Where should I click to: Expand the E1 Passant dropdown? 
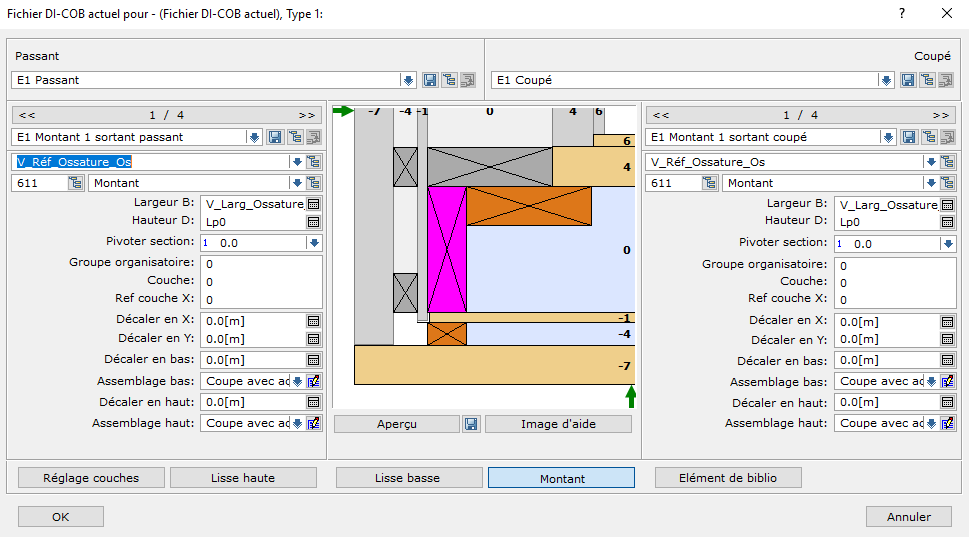point(408,80)
